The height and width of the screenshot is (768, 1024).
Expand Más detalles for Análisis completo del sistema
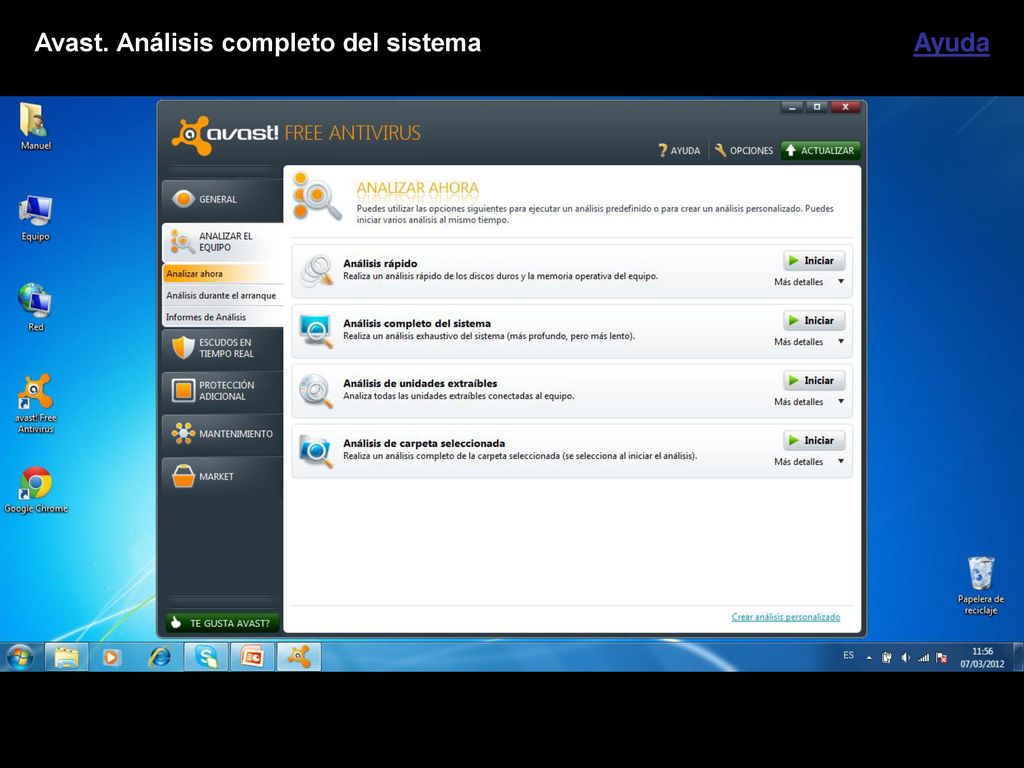(x=809, y=342)
